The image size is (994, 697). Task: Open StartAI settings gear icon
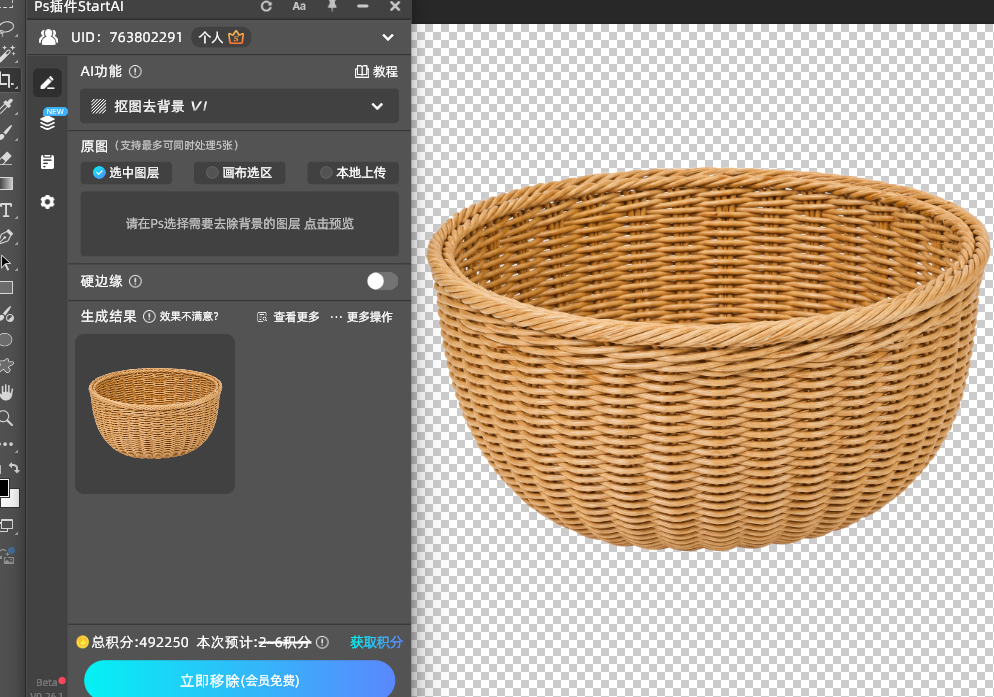pos(48,202)
